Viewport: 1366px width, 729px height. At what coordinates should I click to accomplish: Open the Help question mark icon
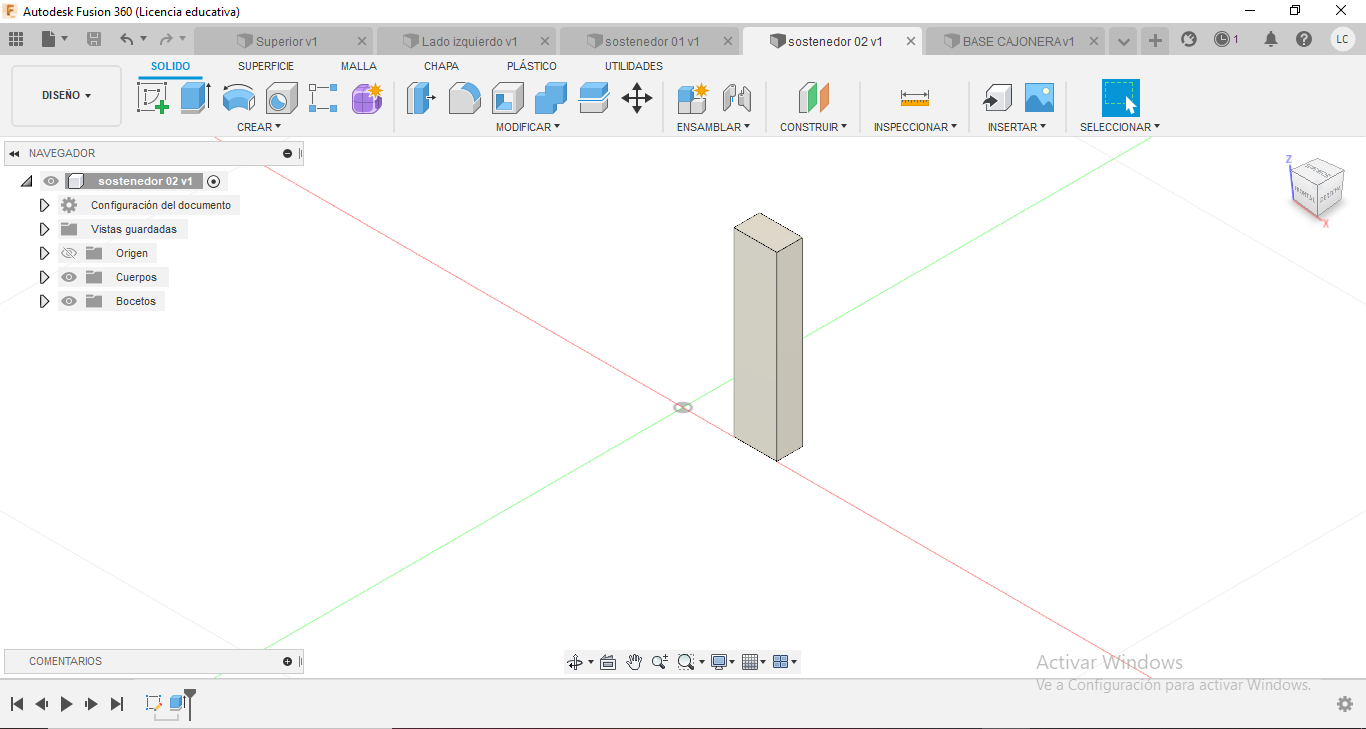click(x=1304, y=39)
